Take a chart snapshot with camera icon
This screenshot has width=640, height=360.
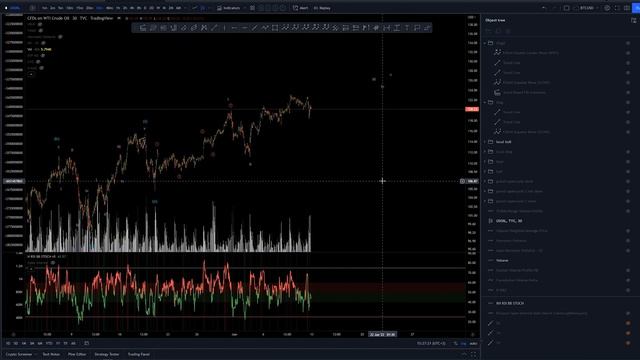627,8
